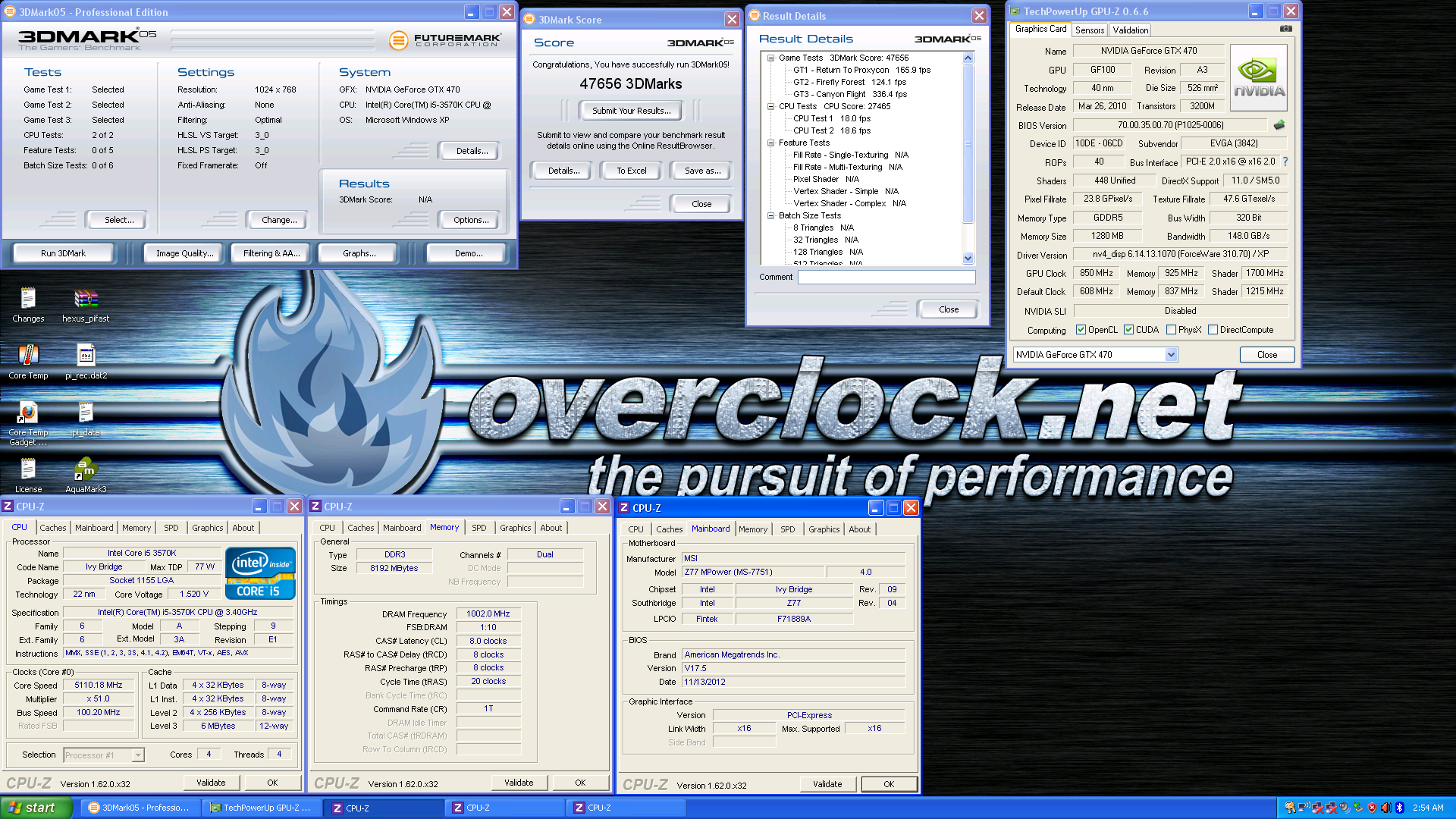The height and width of the screenshot is (819, 1456).
Task: Open Caches tab in first CPU-Z window
Action: [53, 528]
